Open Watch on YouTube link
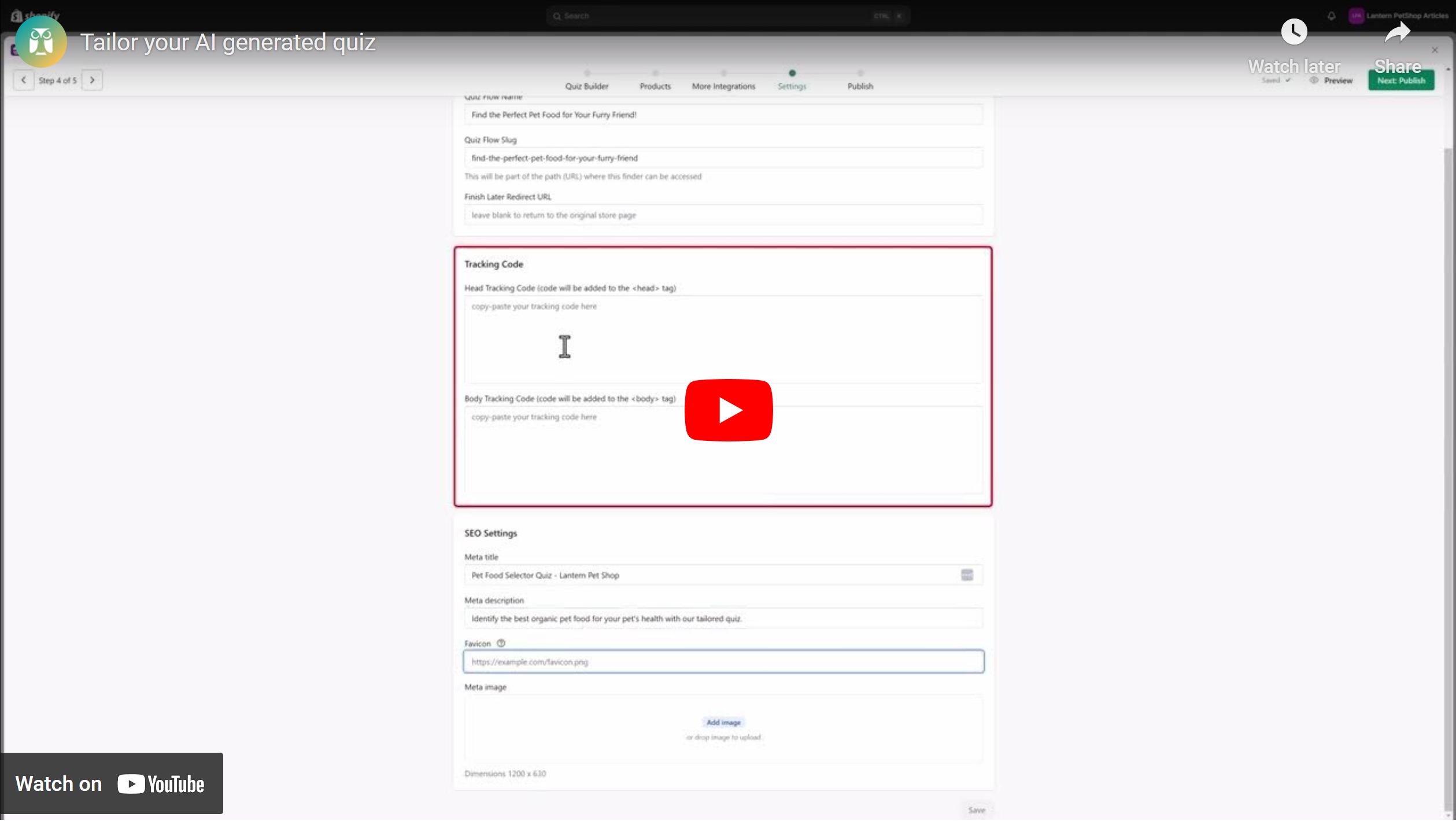The width and height of the screenshot is (1456, 821). coord(112,785)
